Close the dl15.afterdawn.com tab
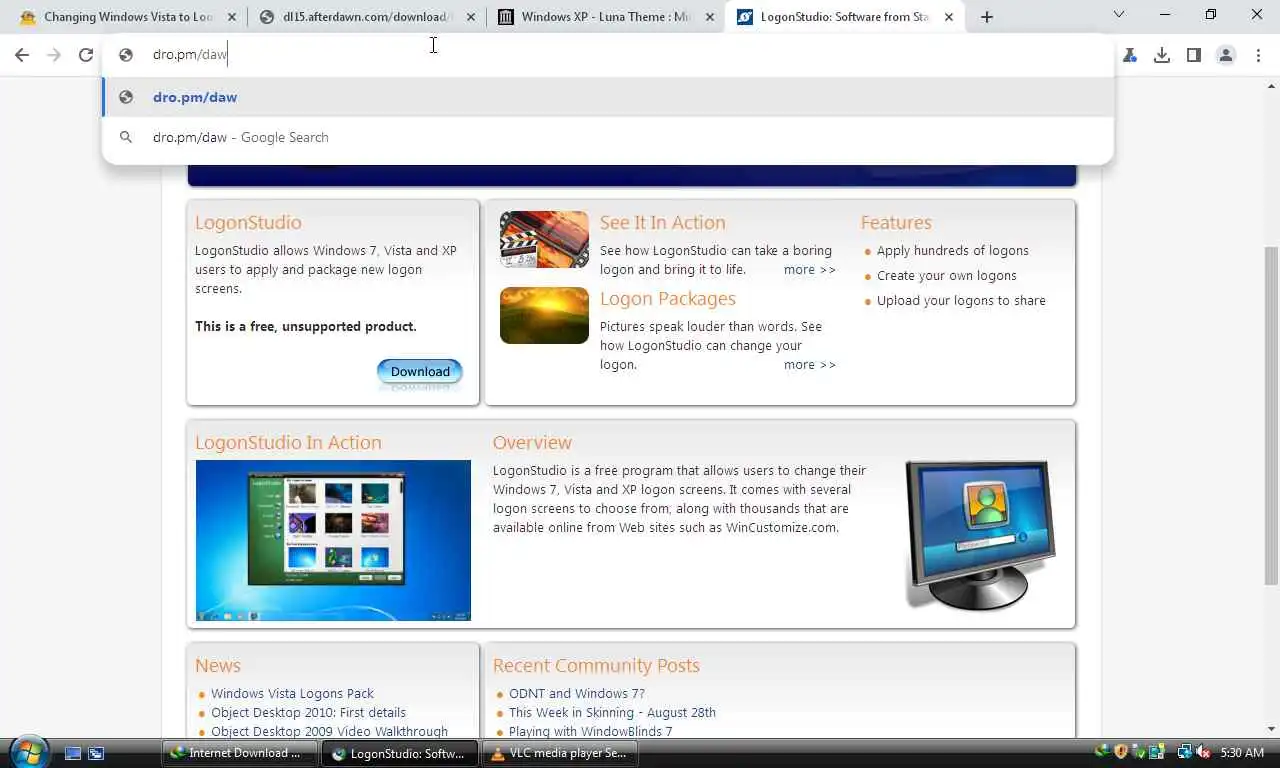Screen dimensions: 1280x768 point(471,17)
